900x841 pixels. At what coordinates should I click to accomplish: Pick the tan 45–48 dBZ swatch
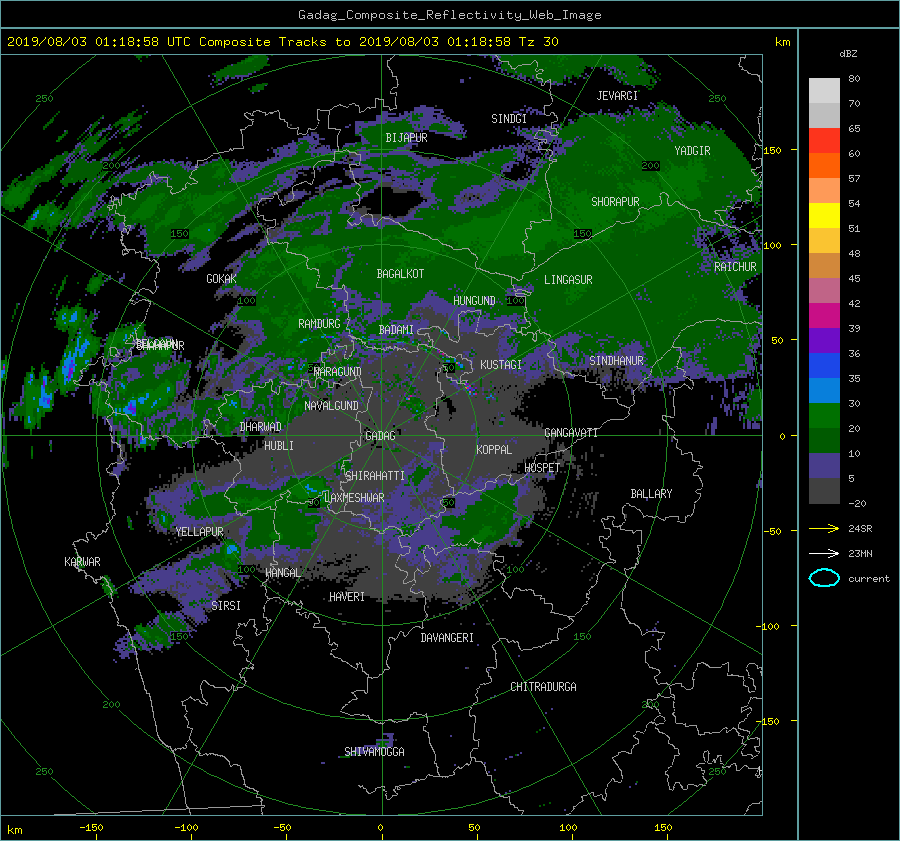(824, 265)
